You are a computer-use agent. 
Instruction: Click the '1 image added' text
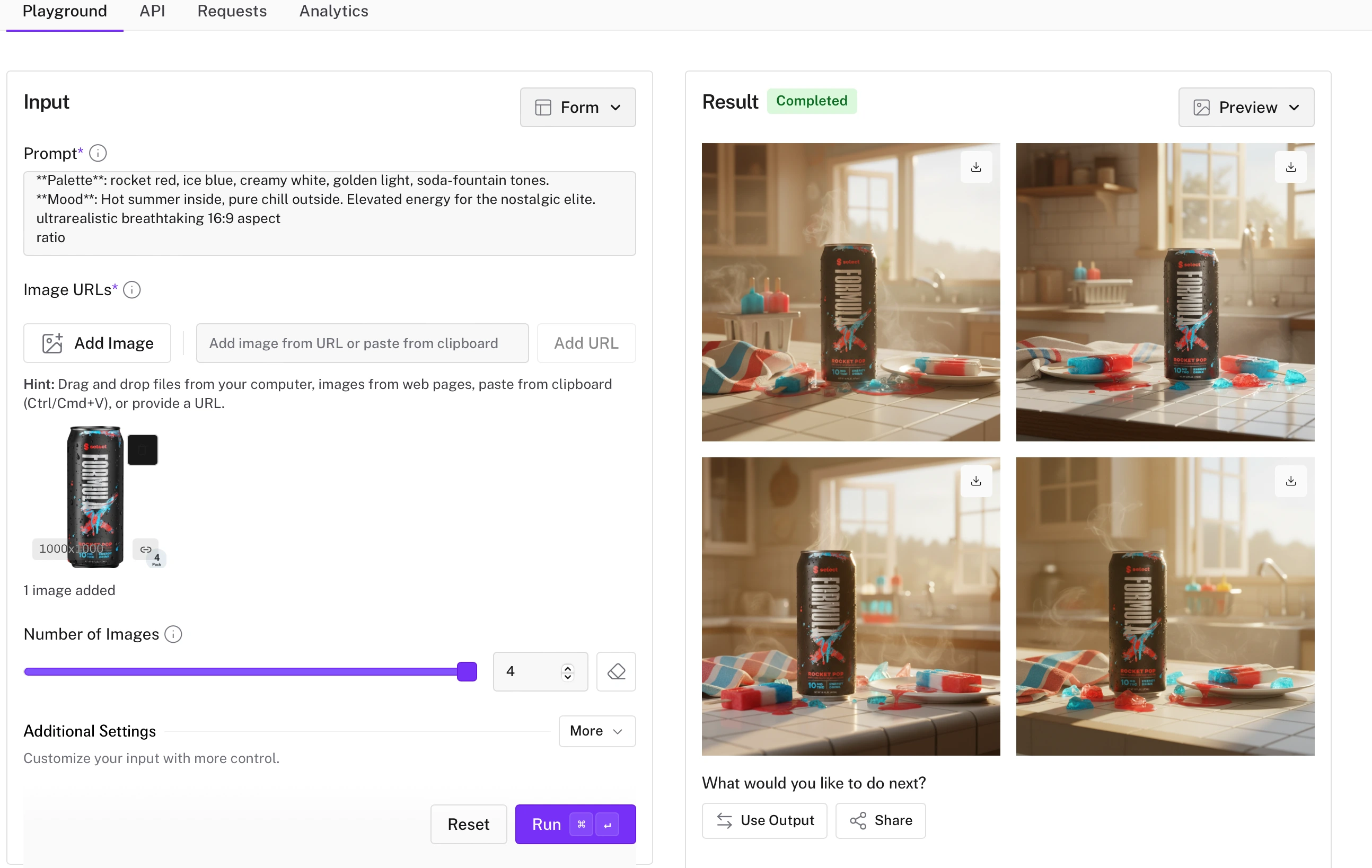(x=69, y=590)
